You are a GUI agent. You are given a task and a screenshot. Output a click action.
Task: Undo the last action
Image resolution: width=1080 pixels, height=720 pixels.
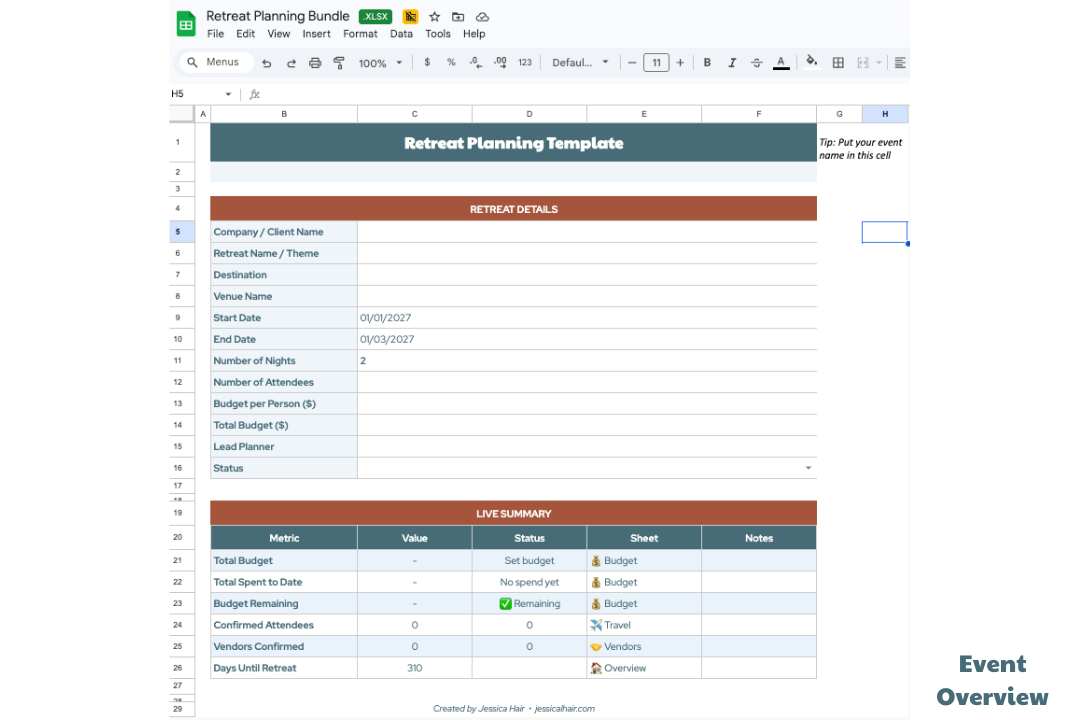267,62
